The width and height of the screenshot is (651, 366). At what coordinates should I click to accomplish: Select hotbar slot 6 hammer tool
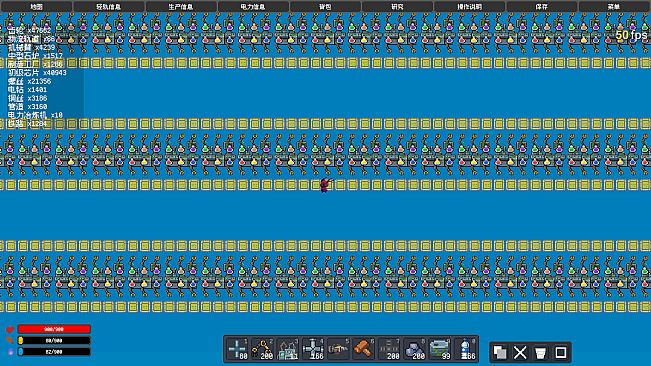(x=364, y=349)
